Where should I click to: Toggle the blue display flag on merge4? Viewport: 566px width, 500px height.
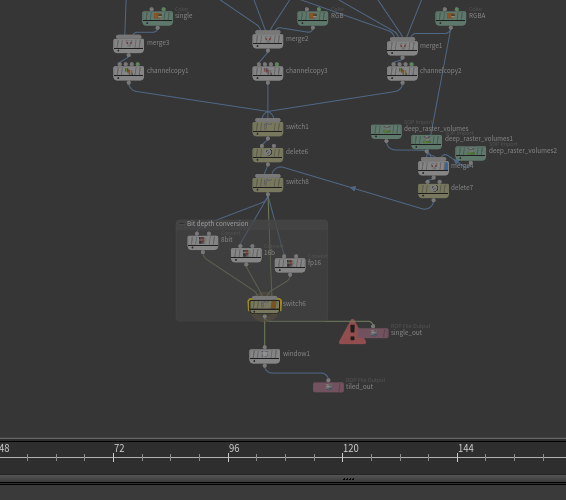tap(446, 166)
